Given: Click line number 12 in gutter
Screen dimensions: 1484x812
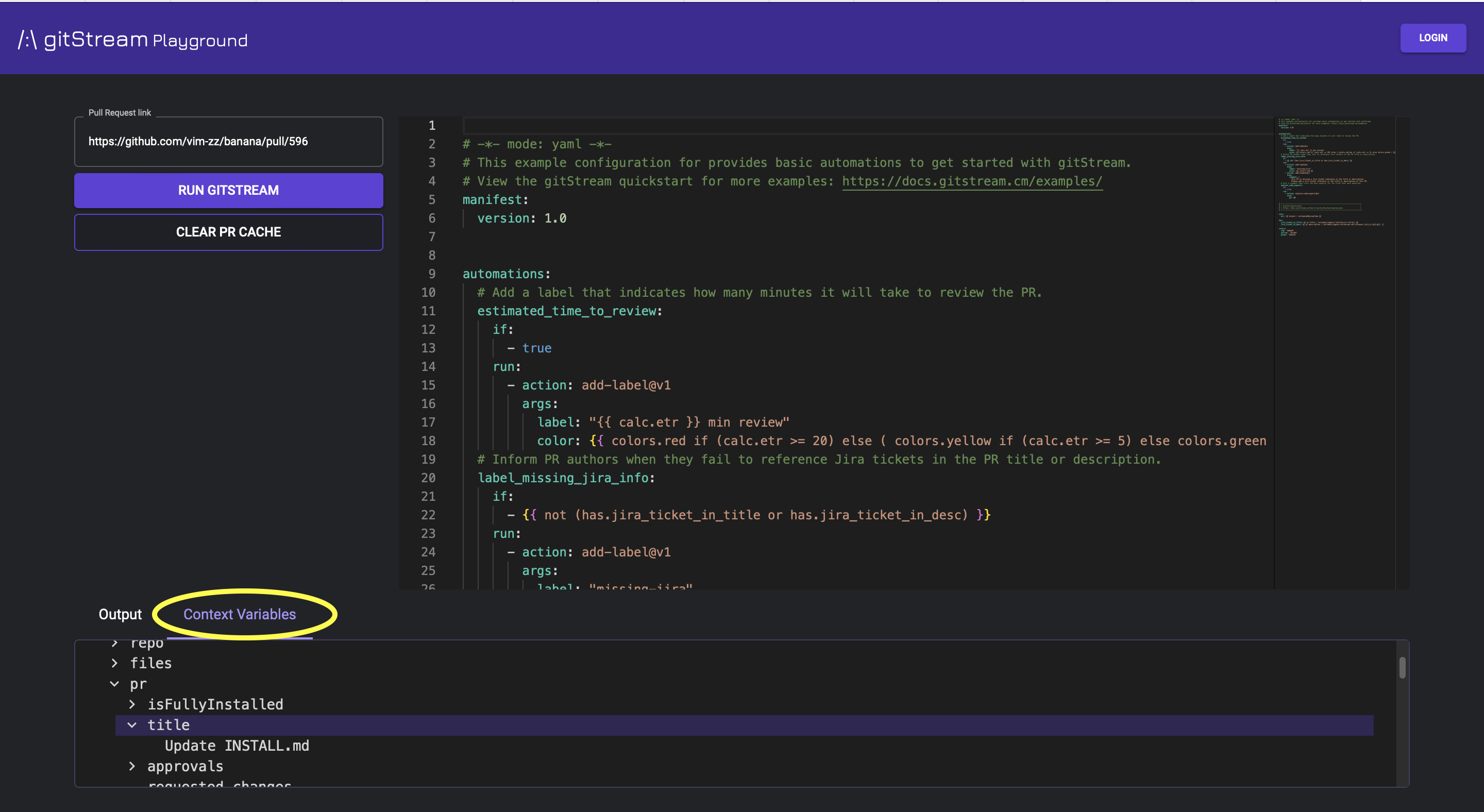Looking at the screenshot, I should 428,329.
